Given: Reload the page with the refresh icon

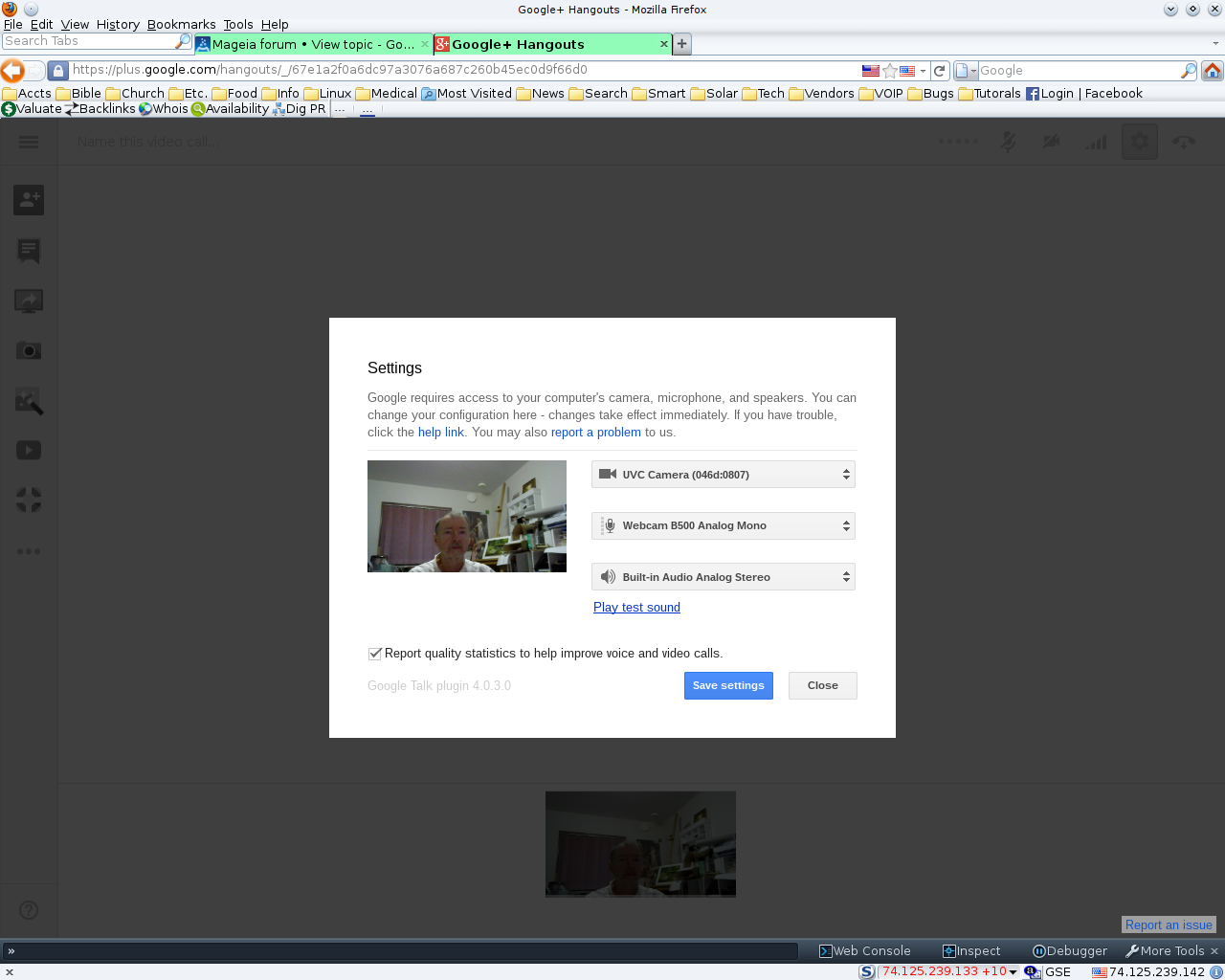Looking at the screenshot, I should point(940,71).
